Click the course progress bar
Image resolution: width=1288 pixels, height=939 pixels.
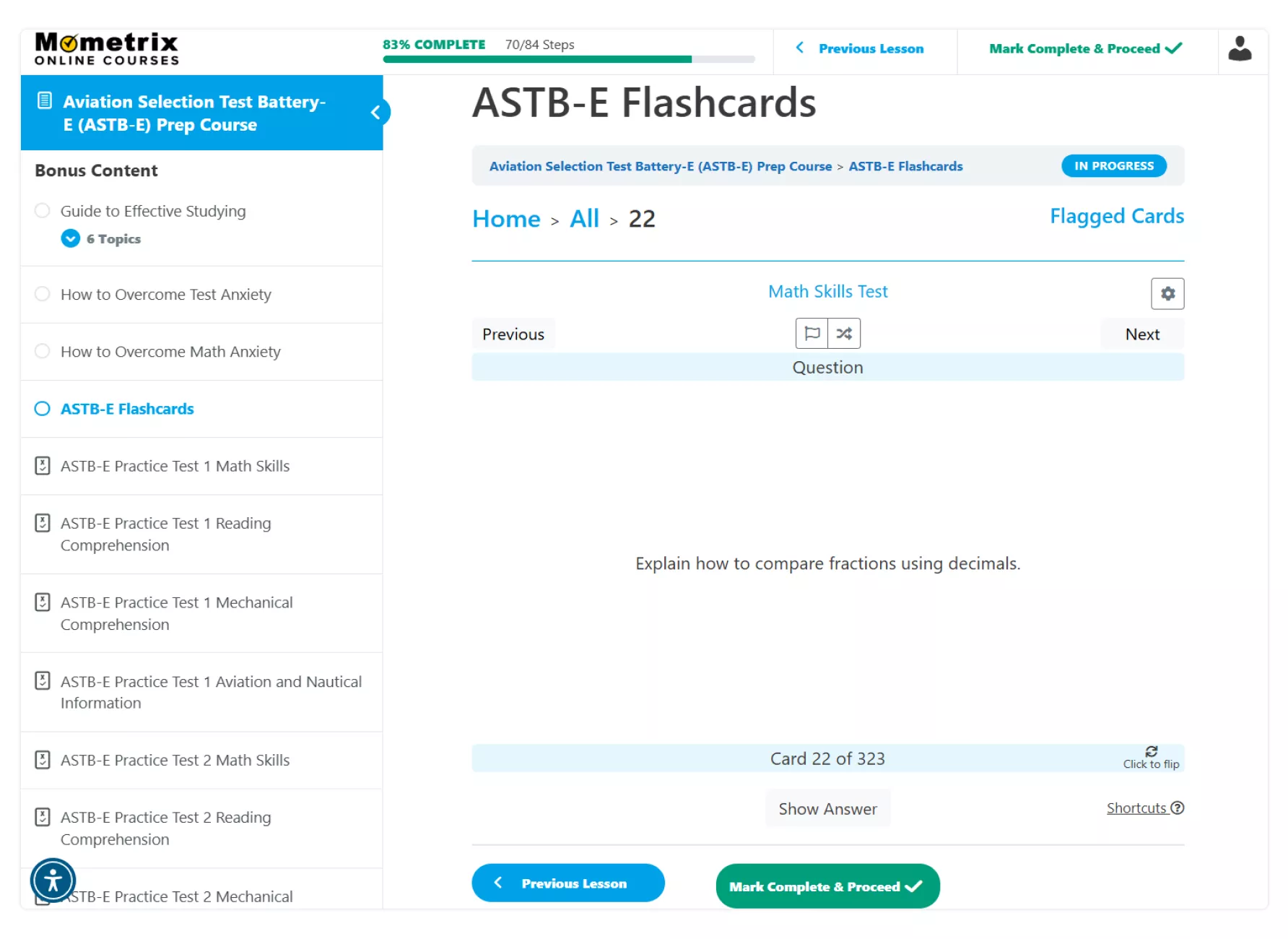[x=568, y=59]
